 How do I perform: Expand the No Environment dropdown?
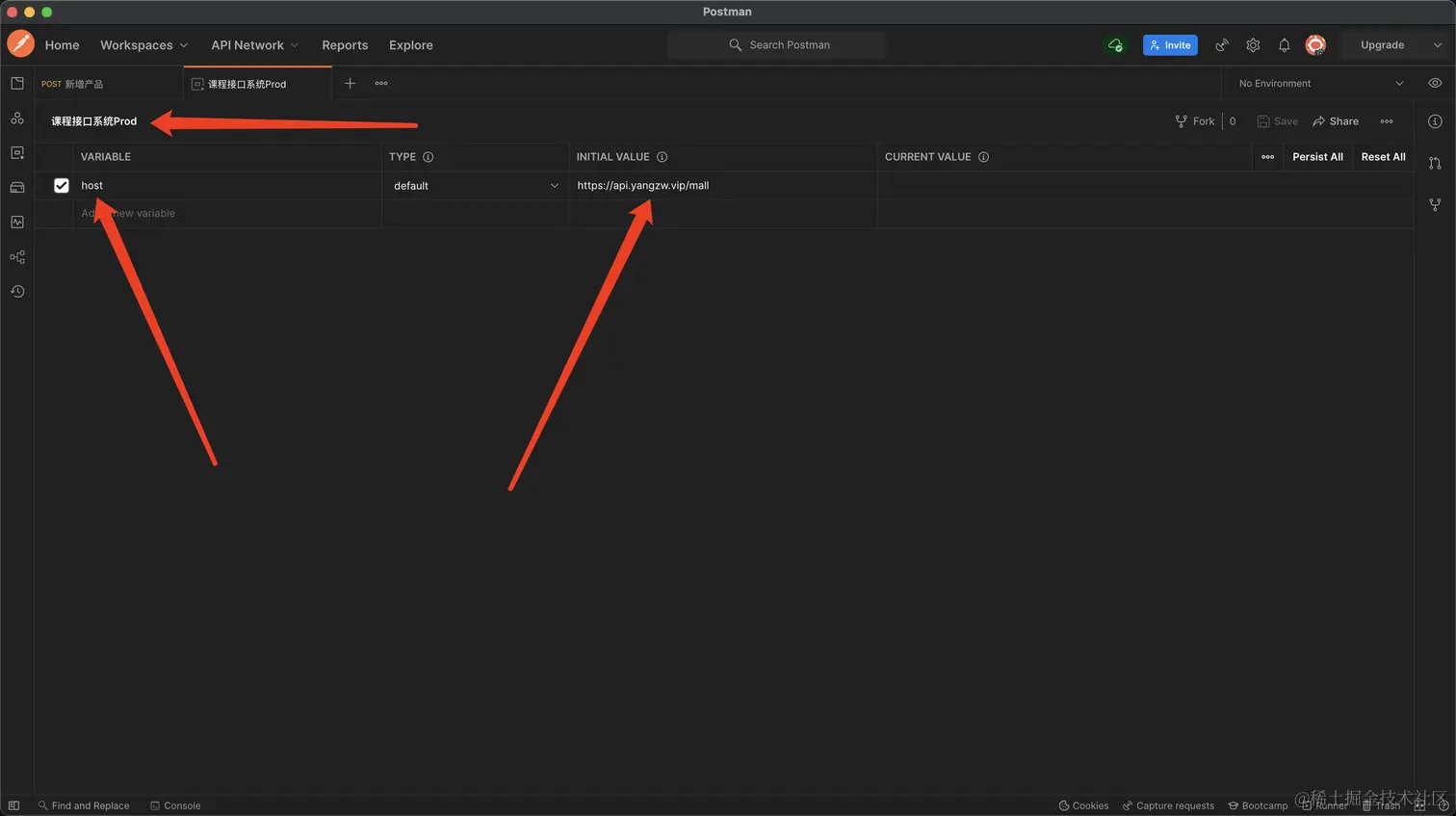tap(1320, 84)
